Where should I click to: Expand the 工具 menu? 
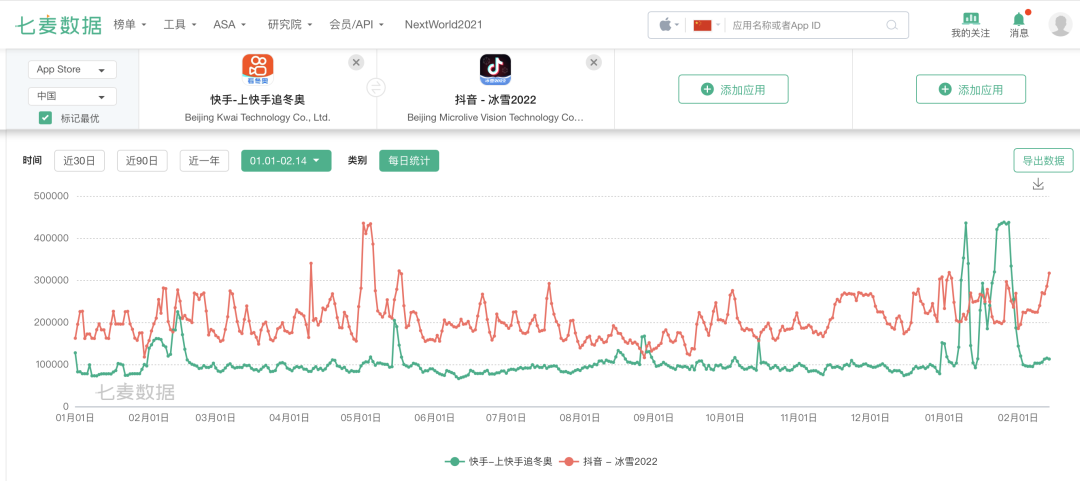180,25
